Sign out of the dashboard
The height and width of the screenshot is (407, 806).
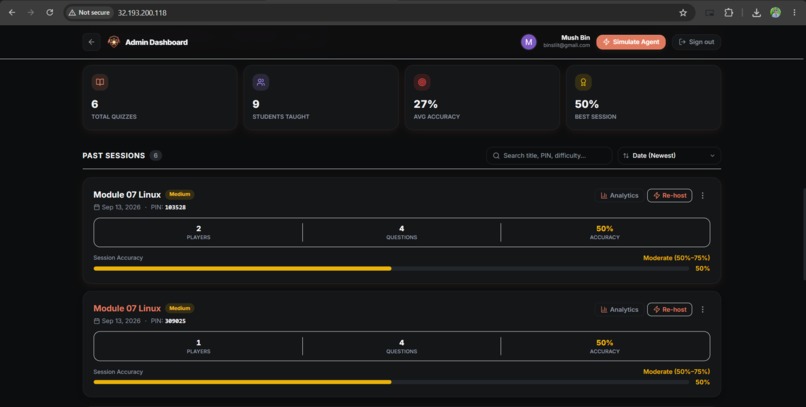point(696,42)
